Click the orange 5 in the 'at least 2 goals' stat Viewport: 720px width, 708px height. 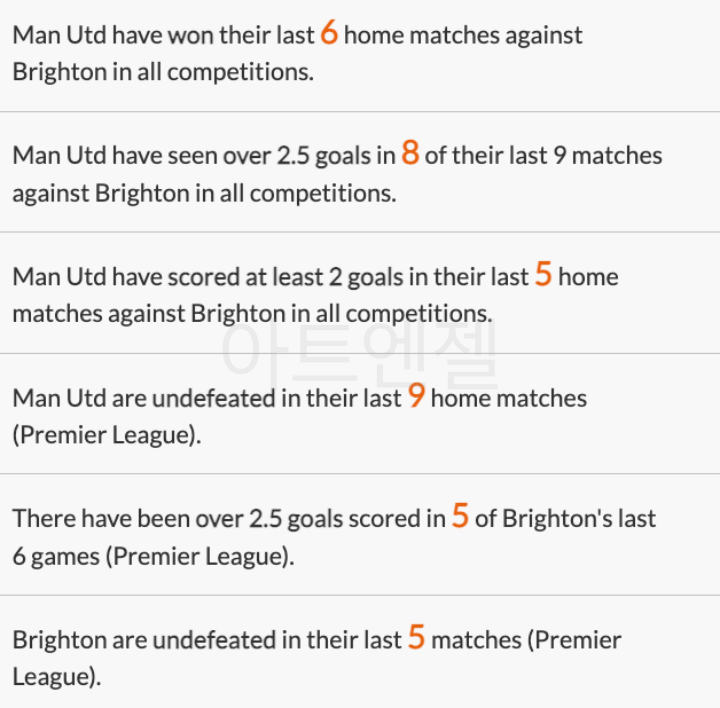tap(543, 275)
